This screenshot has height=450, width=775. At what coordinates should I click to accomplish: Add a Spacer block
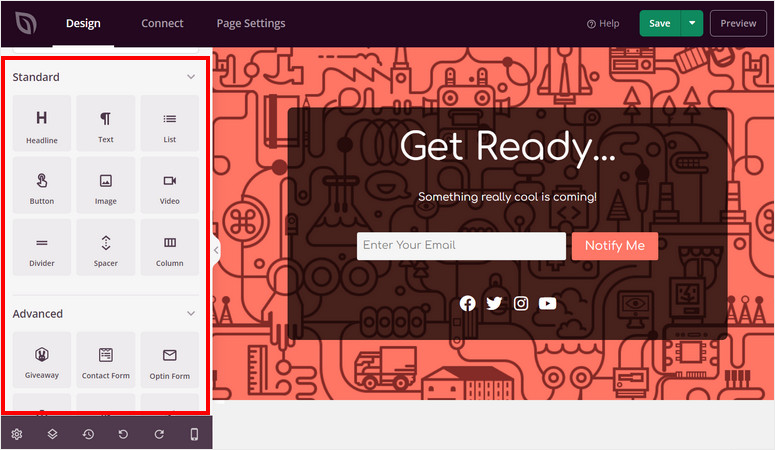tap(106, 247)
